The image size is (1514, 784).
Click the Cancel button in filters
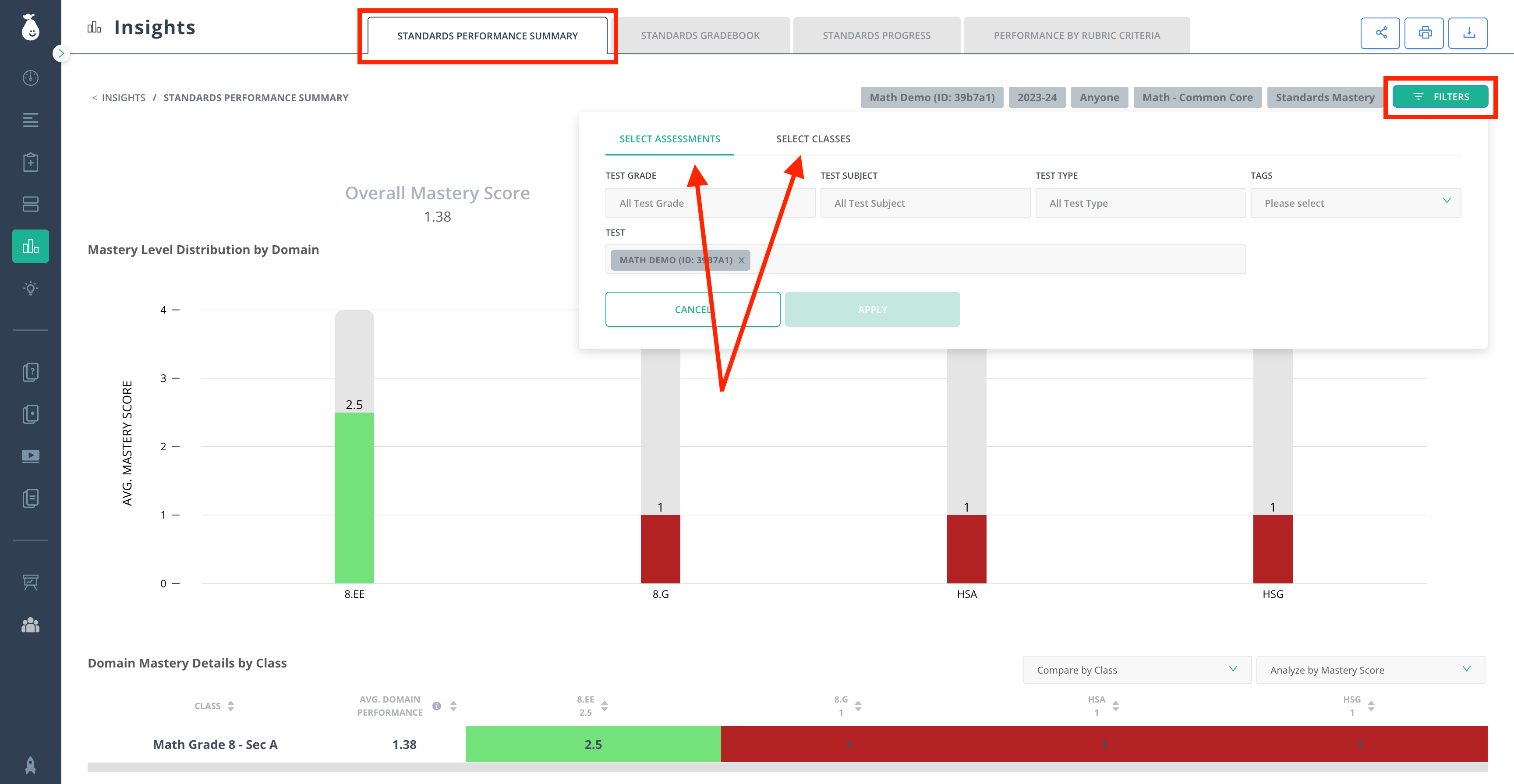coord(692,309)
